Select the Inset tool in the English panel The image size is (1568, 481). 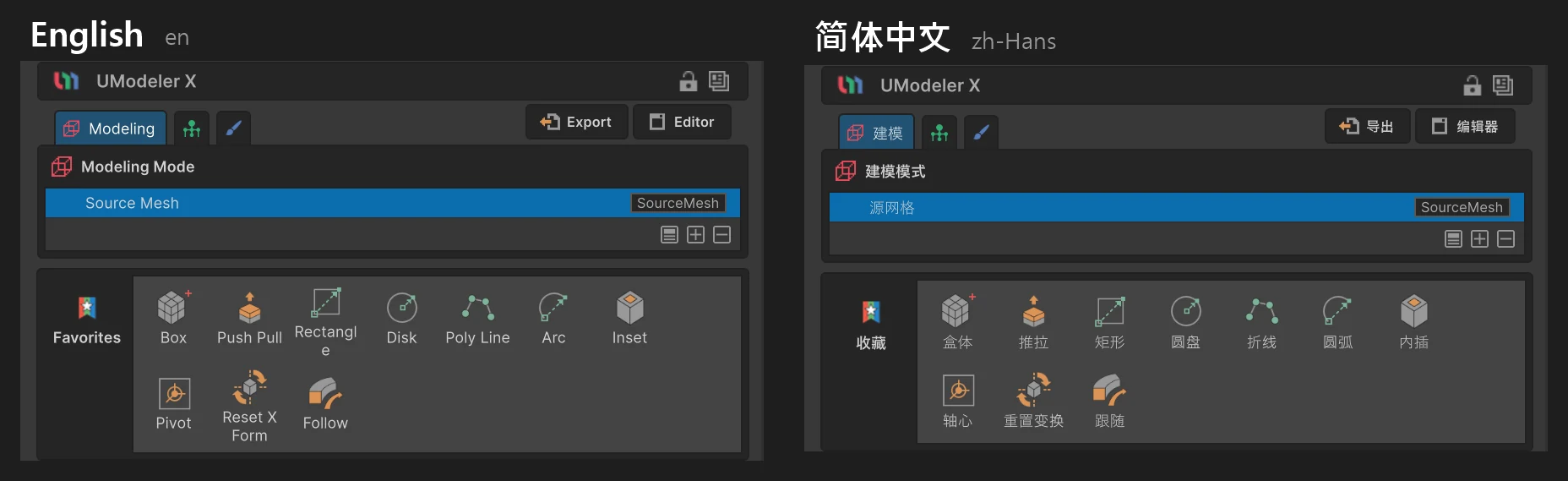[x=629, y=317]
